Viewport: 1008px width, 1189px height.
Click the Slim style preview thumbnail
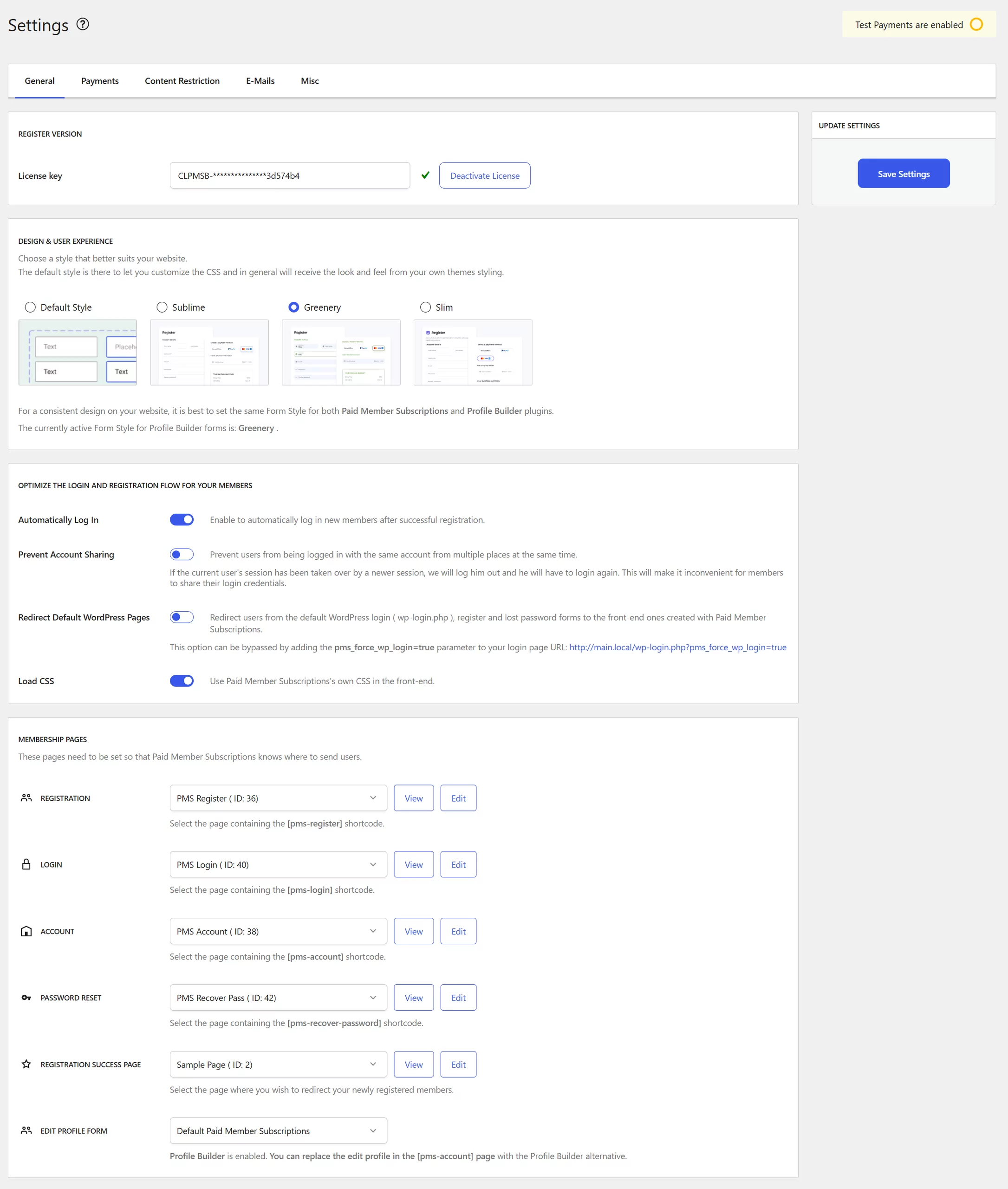pyautogui.click(x=473, y=352)
